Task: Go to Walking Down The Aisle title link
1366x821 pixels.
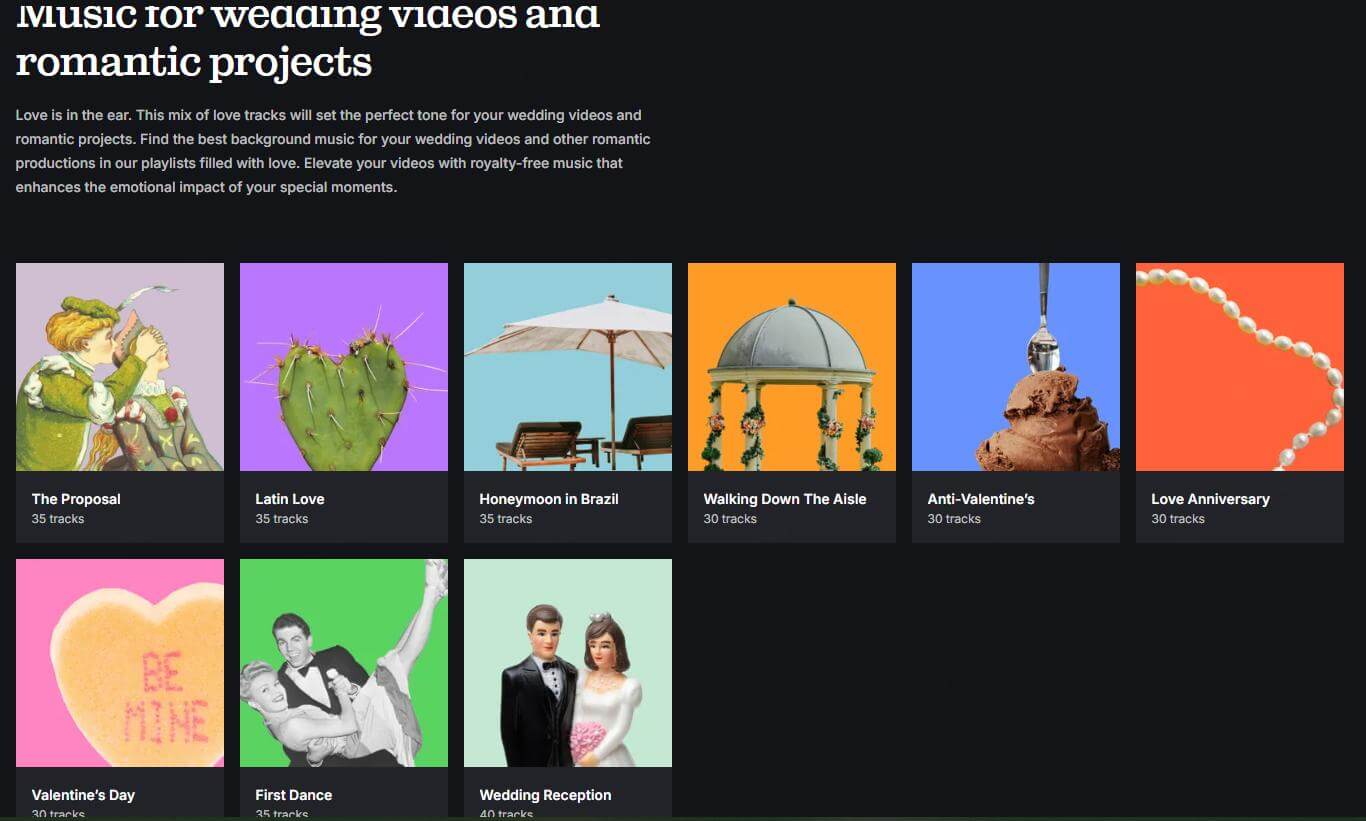Action: (x=785, y=499)
